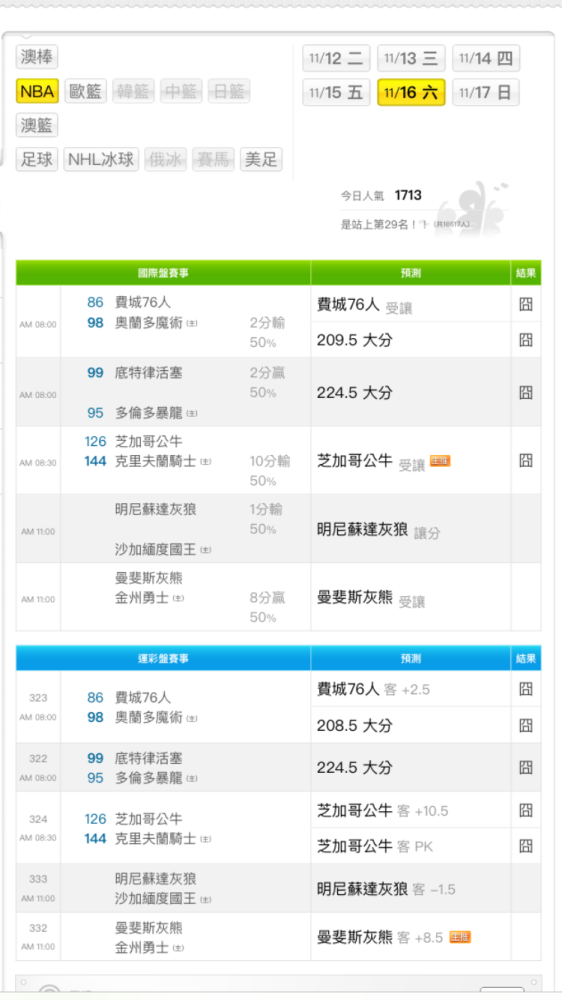The height and width of the screenshot is (1000, 562).
Task: Click home icon beside 克里夫蘭騎士 in 運彩盤 table
Action: (205, 839)
